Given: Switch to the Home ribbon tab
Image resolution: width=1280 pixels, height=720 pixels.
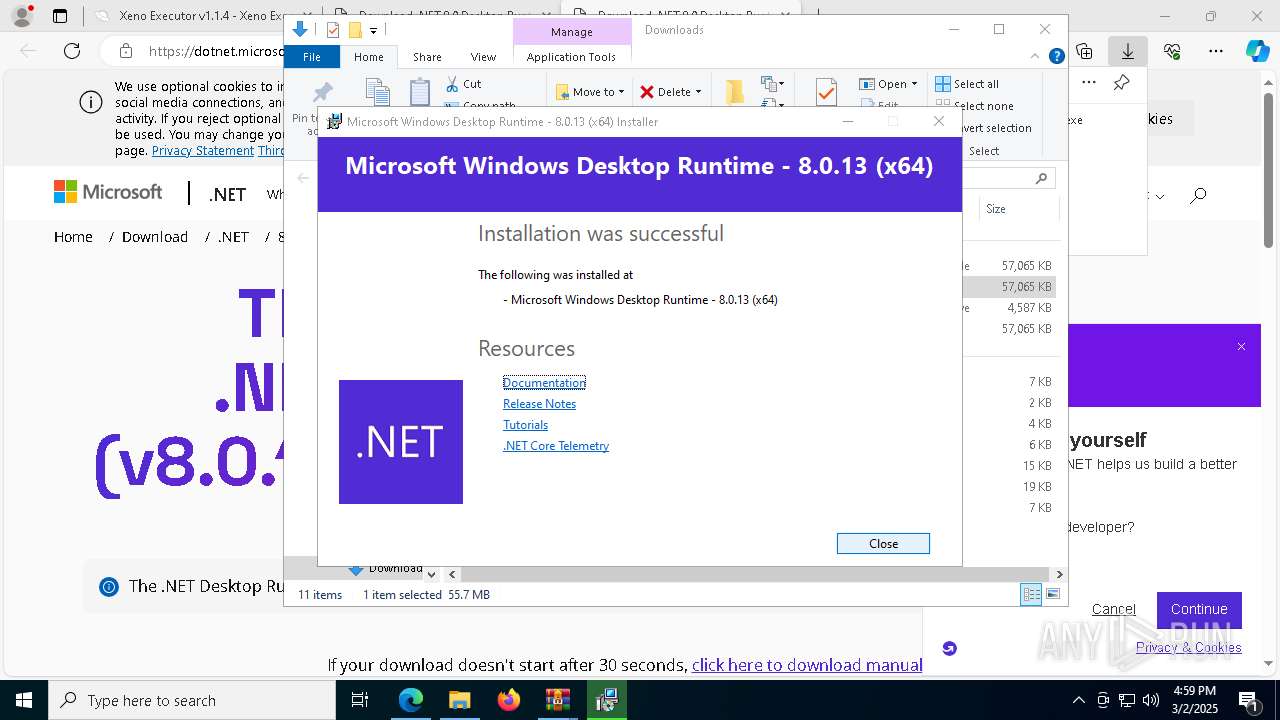Looking at the screenshot, I should pyautogui.click(x=368, y=57).
